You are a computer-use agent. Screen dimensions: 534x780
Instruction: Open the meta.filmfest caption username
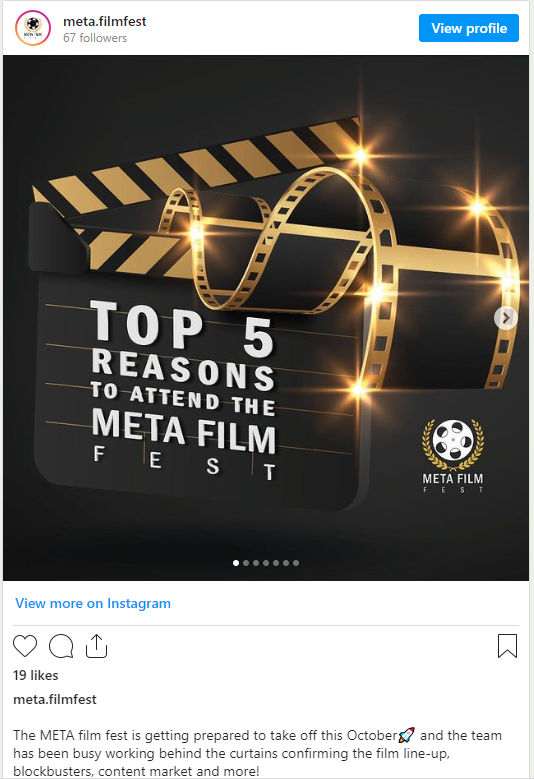click(x=55, y=699)
